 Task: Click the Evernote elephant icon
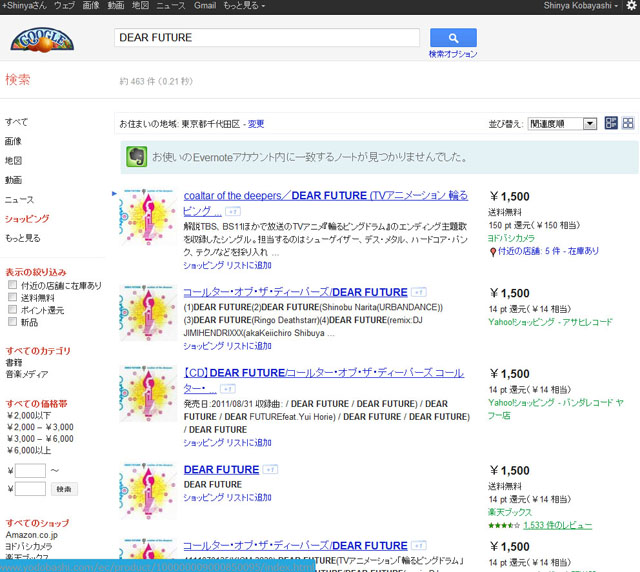click(135, 157)
